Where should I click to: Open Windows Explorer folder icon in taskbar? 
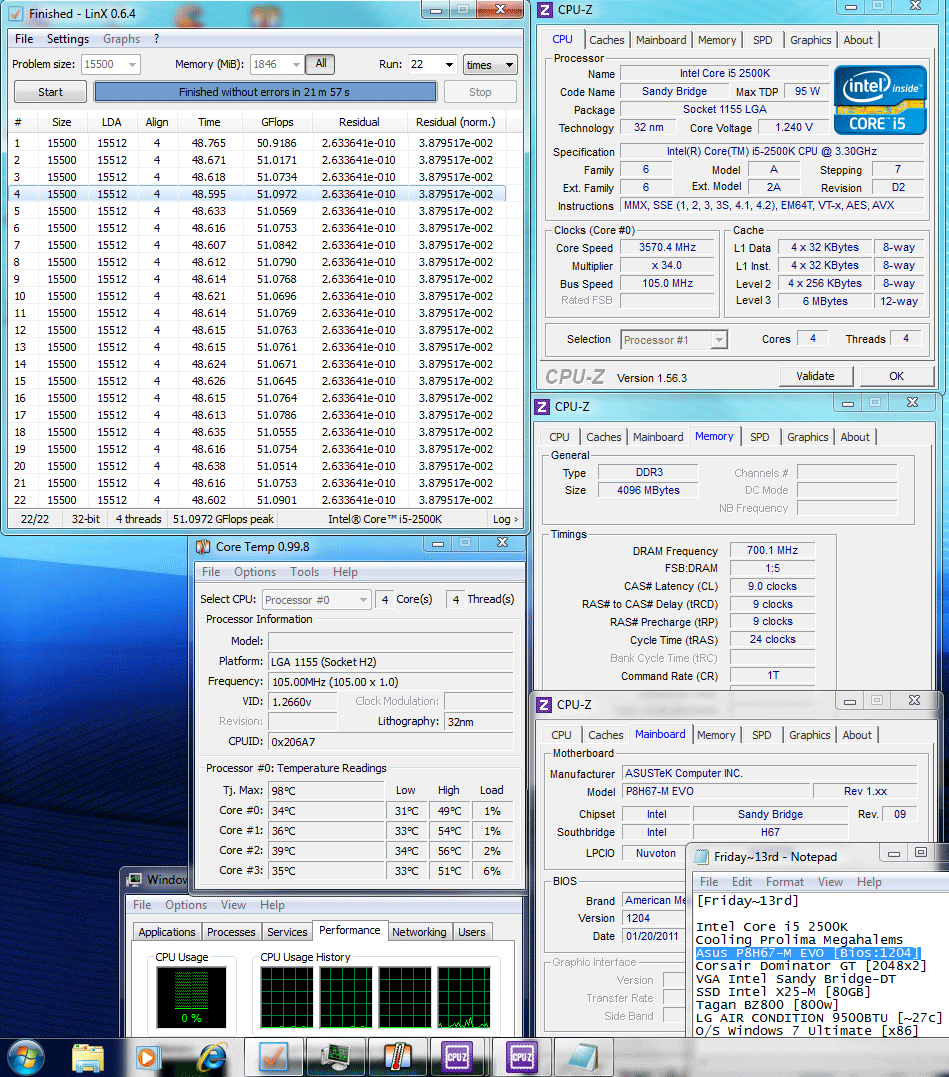[88, 1056]
